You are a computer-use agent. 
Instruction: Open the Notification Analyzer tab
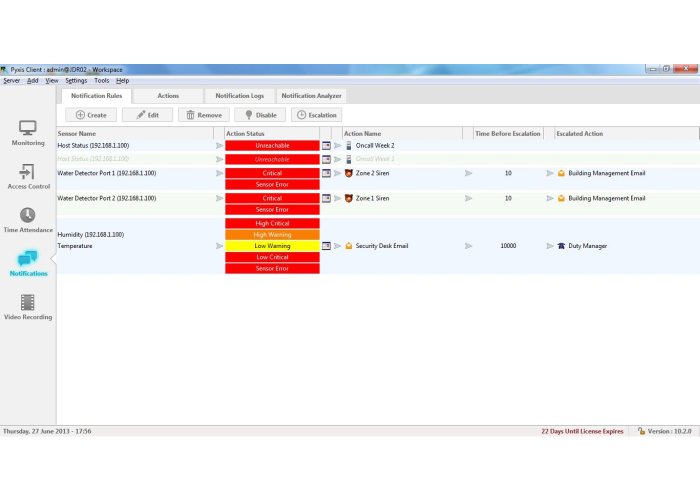311,96
